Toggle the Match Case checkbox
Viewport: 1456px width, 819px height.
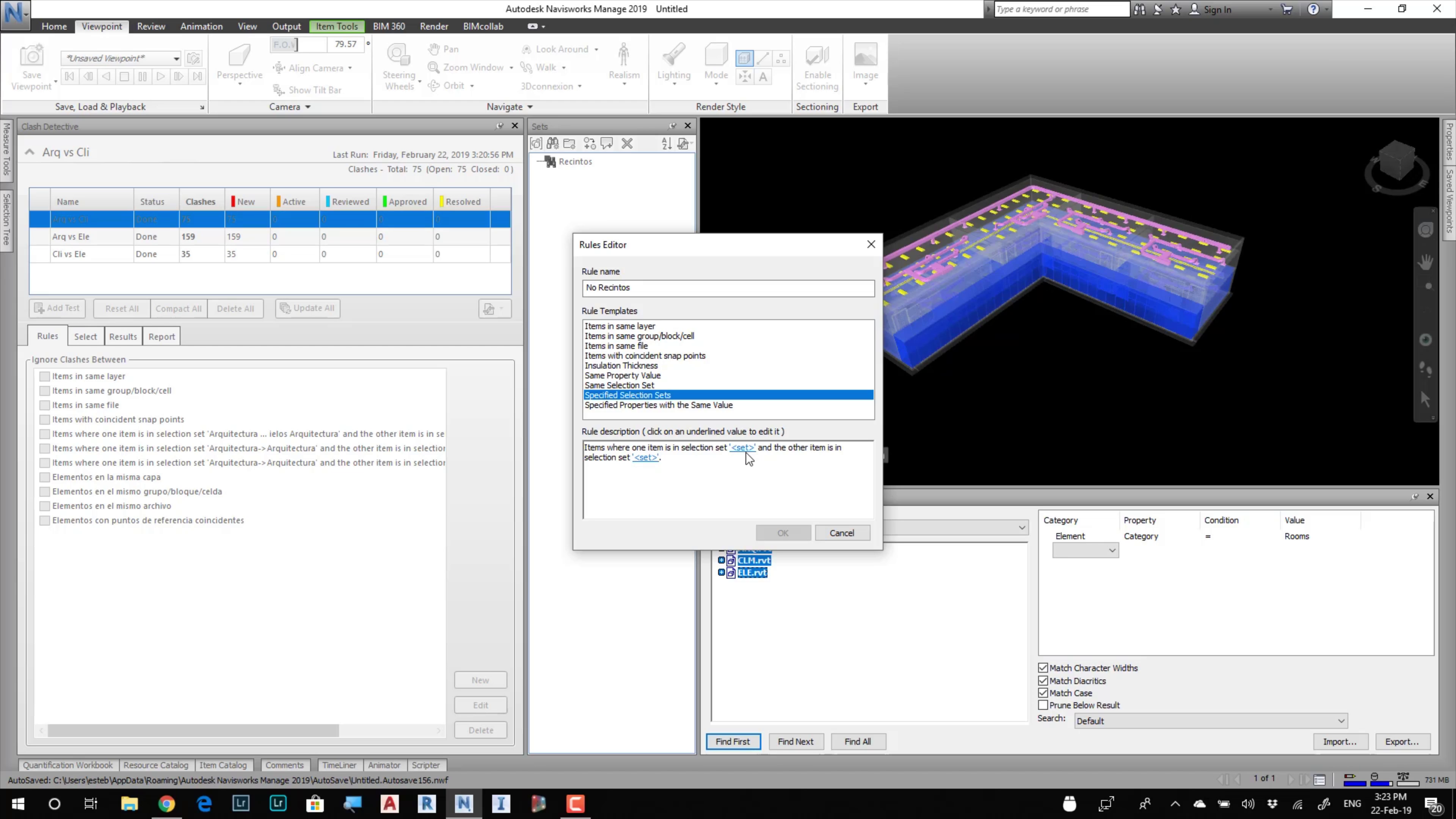1043,693
